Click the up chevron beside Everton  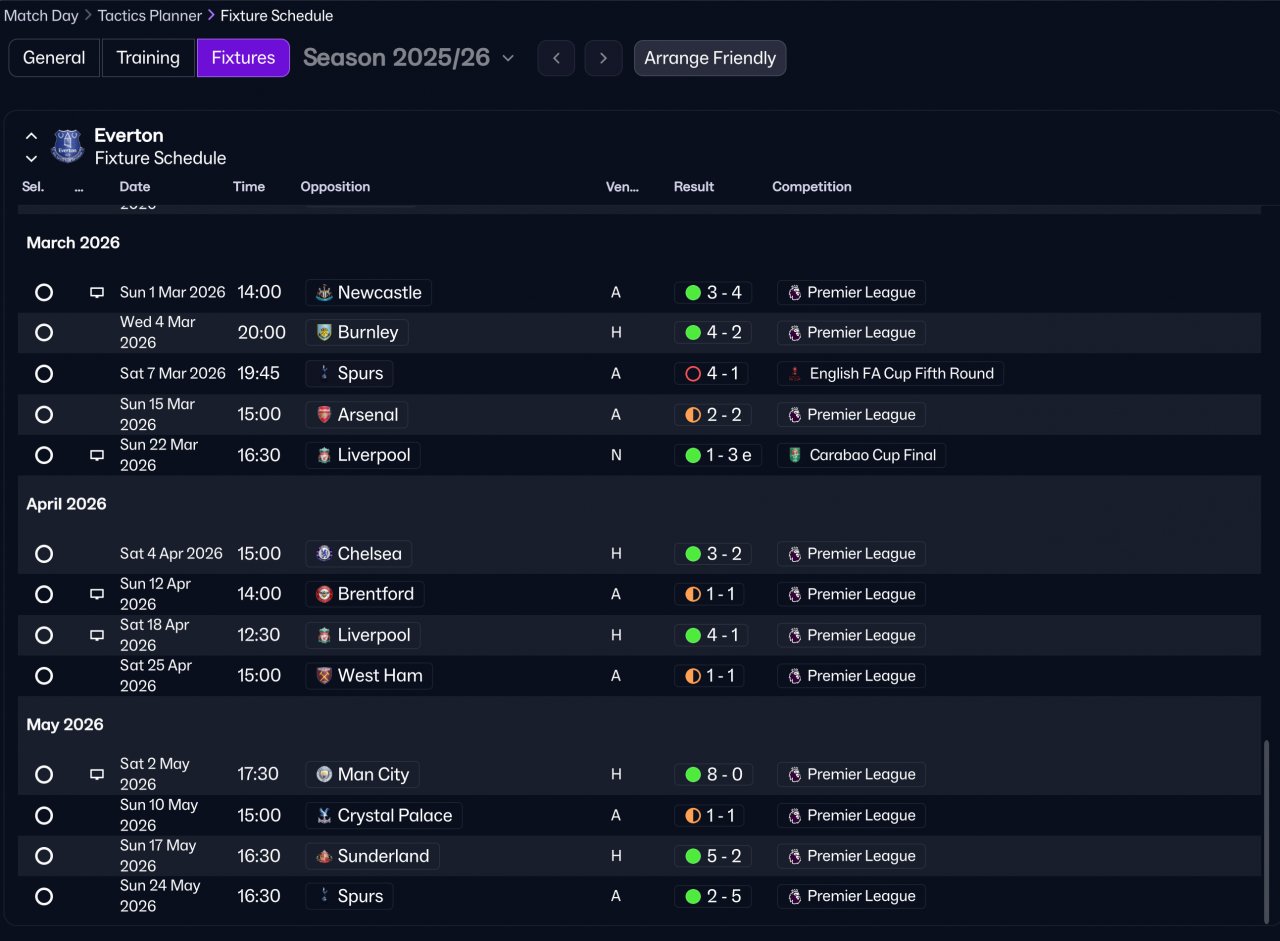[31, 136]
